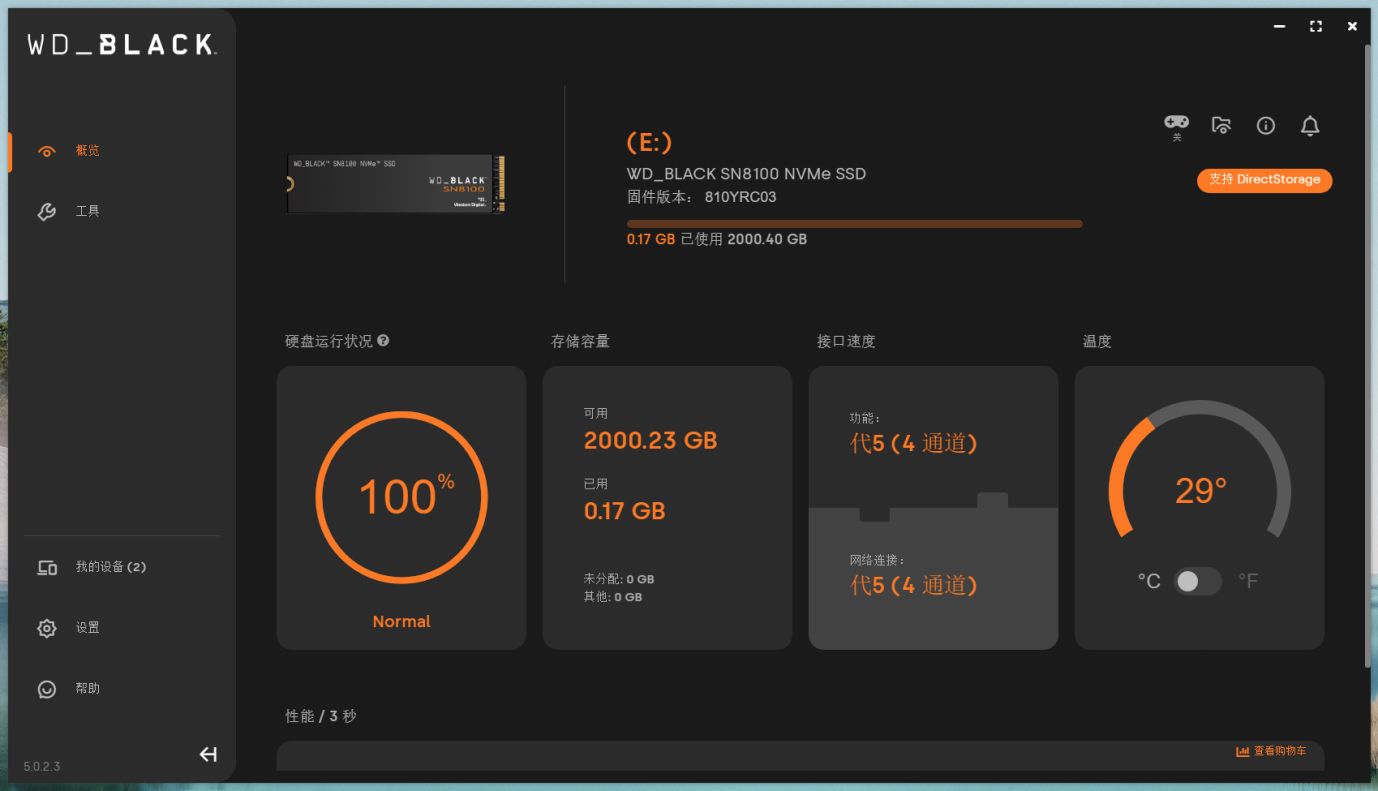Click the WD_BLACK SN8100 NVMe SSD name
The image size is (1378, 791).
[746, 174]
